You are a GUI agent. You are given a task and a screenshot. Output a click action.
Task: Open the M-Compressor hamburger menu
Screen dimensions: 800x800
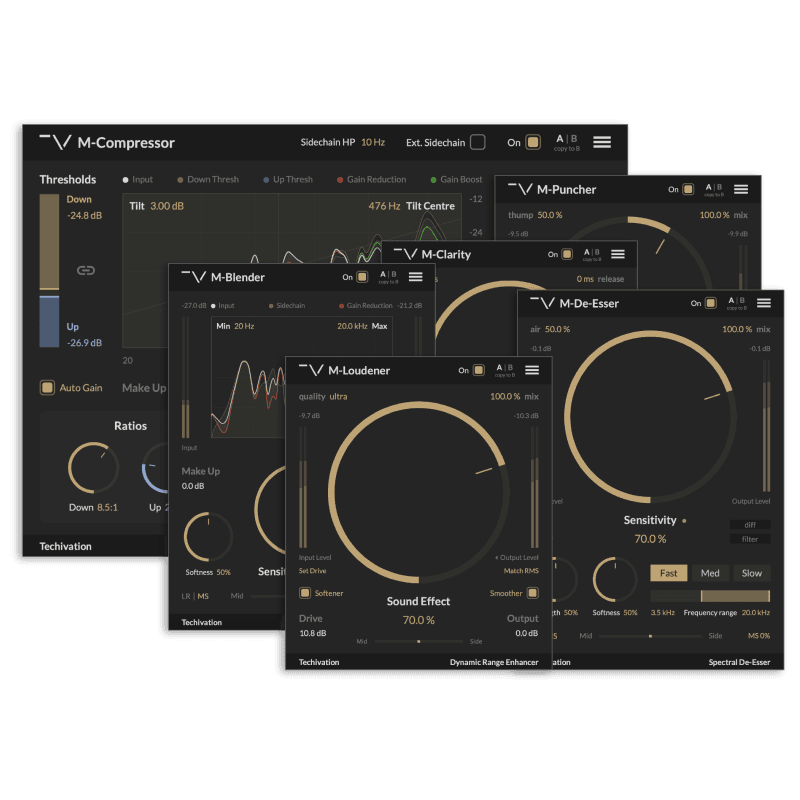[601, 142]
